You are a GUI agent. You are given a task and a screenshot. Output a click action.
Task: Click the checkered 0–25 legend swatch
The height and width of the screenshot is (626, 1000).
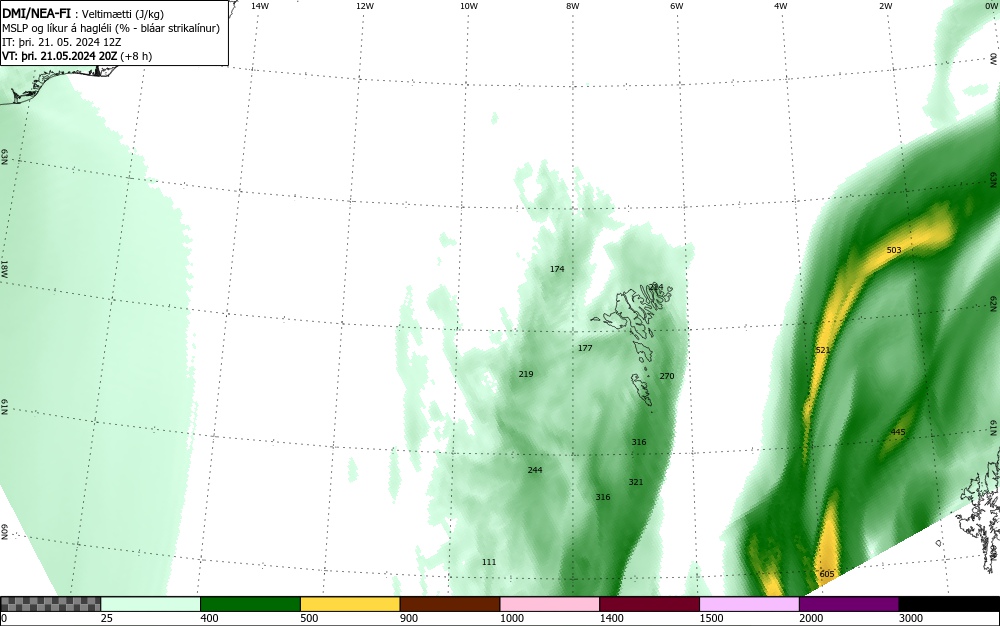pyautogui.click(x=50, y=604)
